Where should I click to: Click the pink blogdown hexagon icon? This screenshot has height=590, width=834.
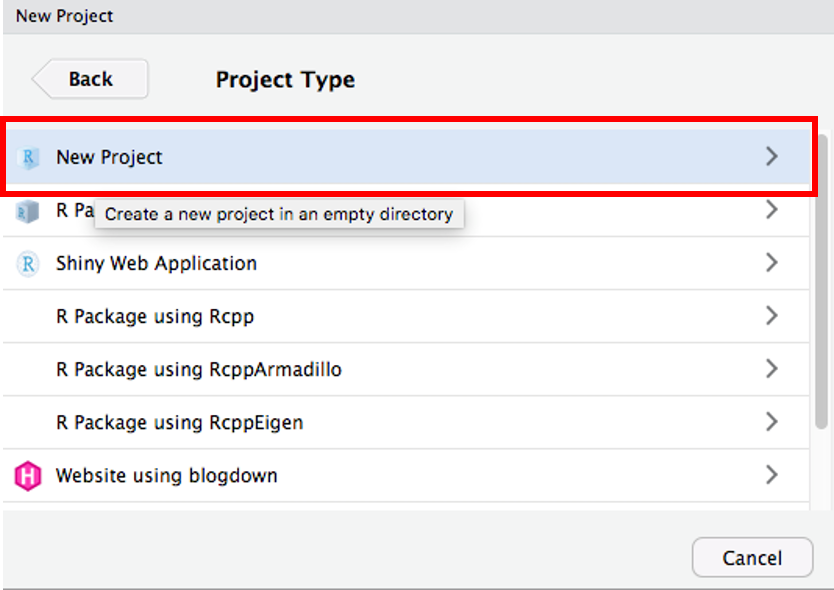(x=29, y=475)
